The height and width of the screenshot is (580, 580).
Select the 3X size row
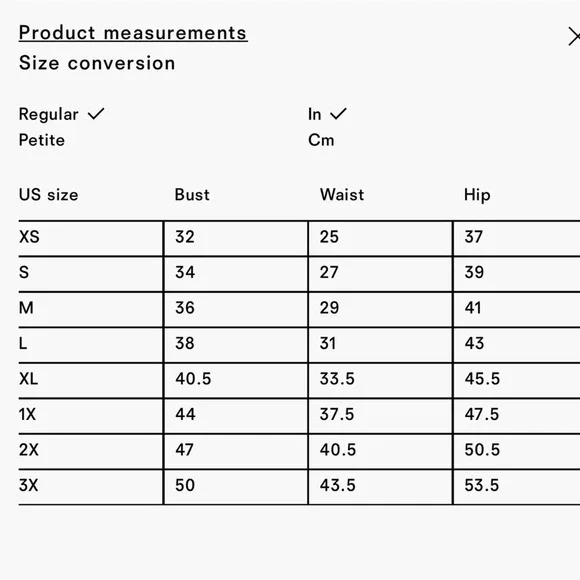[x=299, y=487]
